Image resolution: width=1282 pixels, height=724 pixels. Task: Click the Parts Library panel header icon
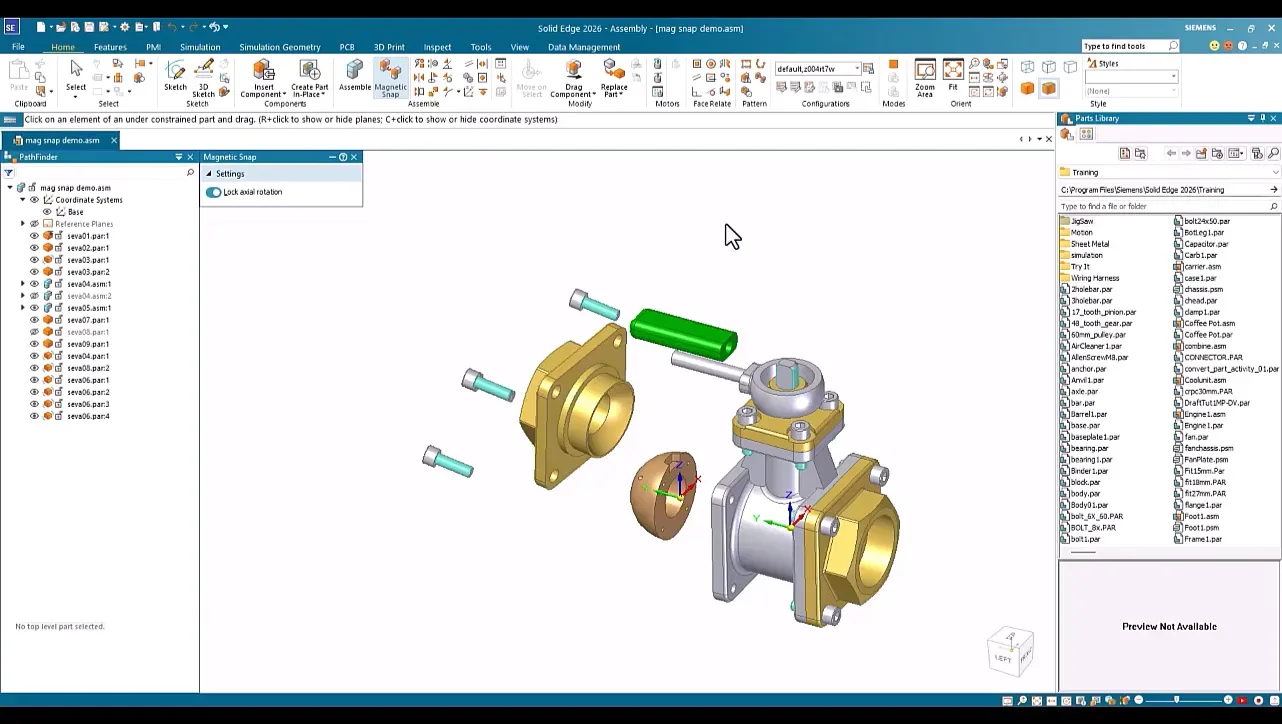pos(1067,118)
